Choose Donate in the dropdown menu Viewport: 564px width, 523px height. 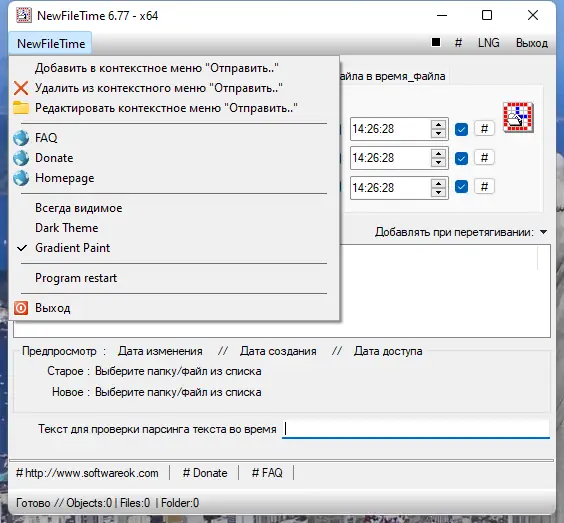click(x=174, y=158)
